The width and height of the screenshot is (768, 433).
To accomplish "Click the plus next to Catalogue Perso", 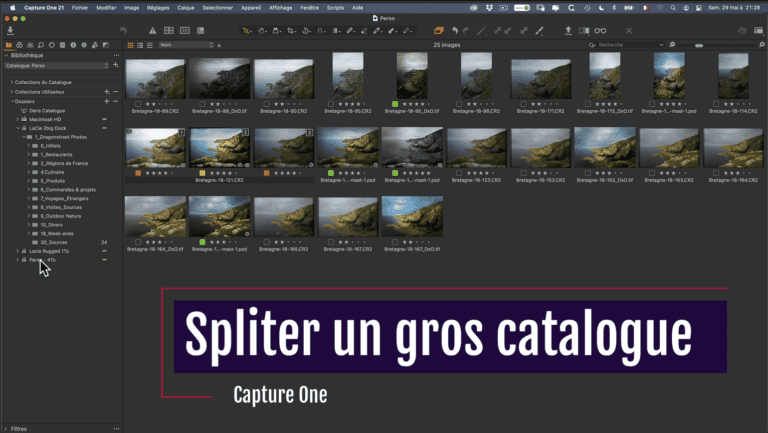I will [116, 65].
